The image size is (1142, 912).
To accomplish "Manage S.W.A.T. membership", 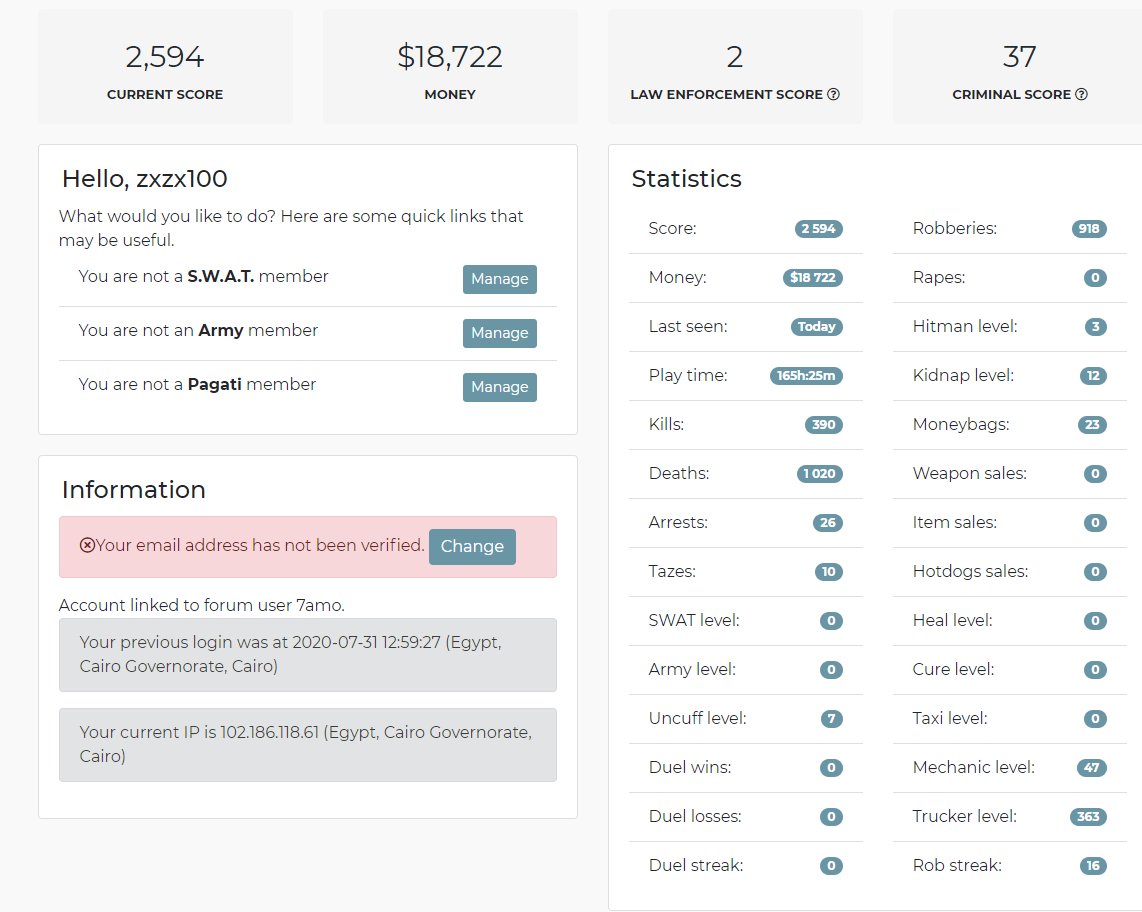I will 500,279.
